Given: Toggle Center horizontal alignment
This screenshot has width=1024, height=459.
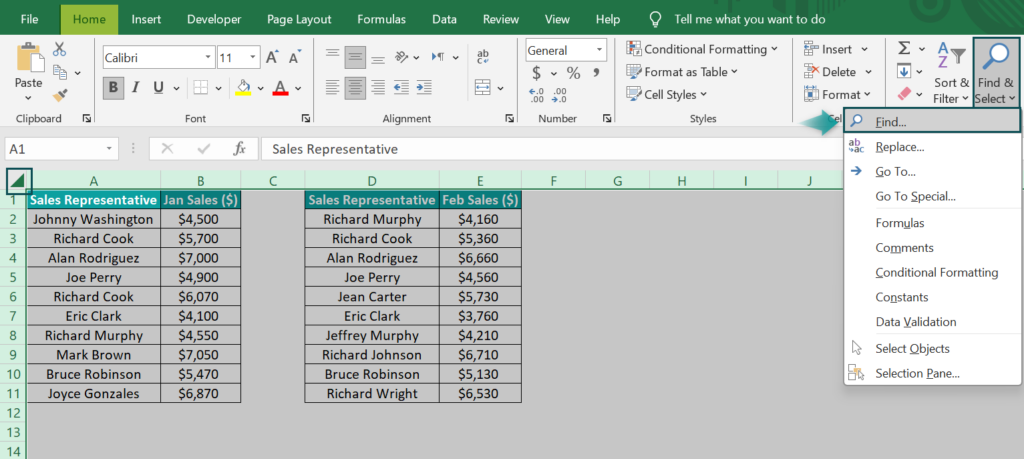Looking at the screenshot, I should 355,87.
